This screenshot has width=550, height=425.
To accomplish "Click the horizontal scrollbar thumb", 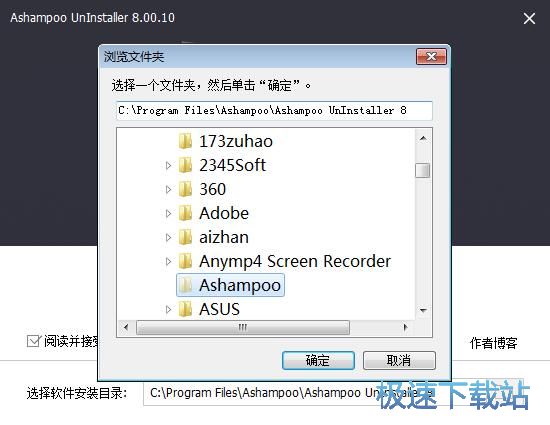I will (x=243, y=328).
